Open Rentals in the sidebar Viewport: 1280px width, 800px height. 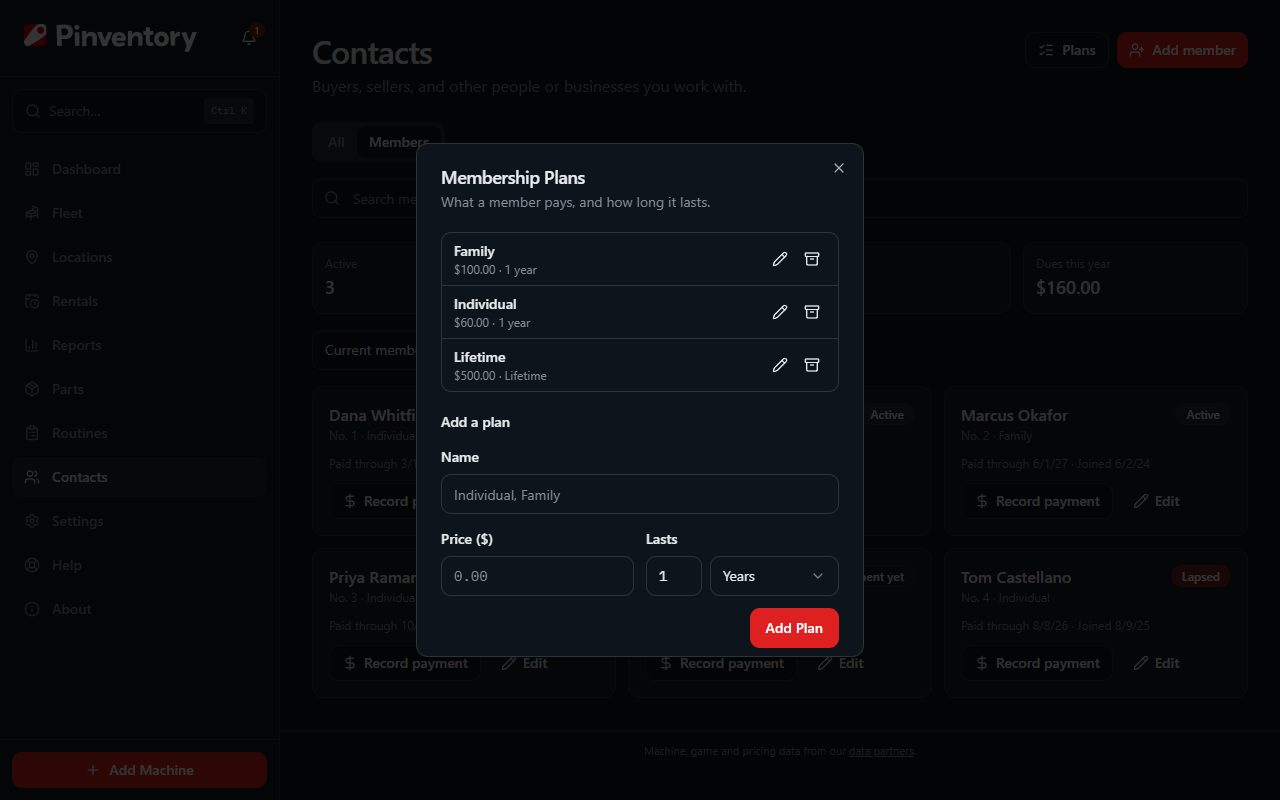point(139,301)
